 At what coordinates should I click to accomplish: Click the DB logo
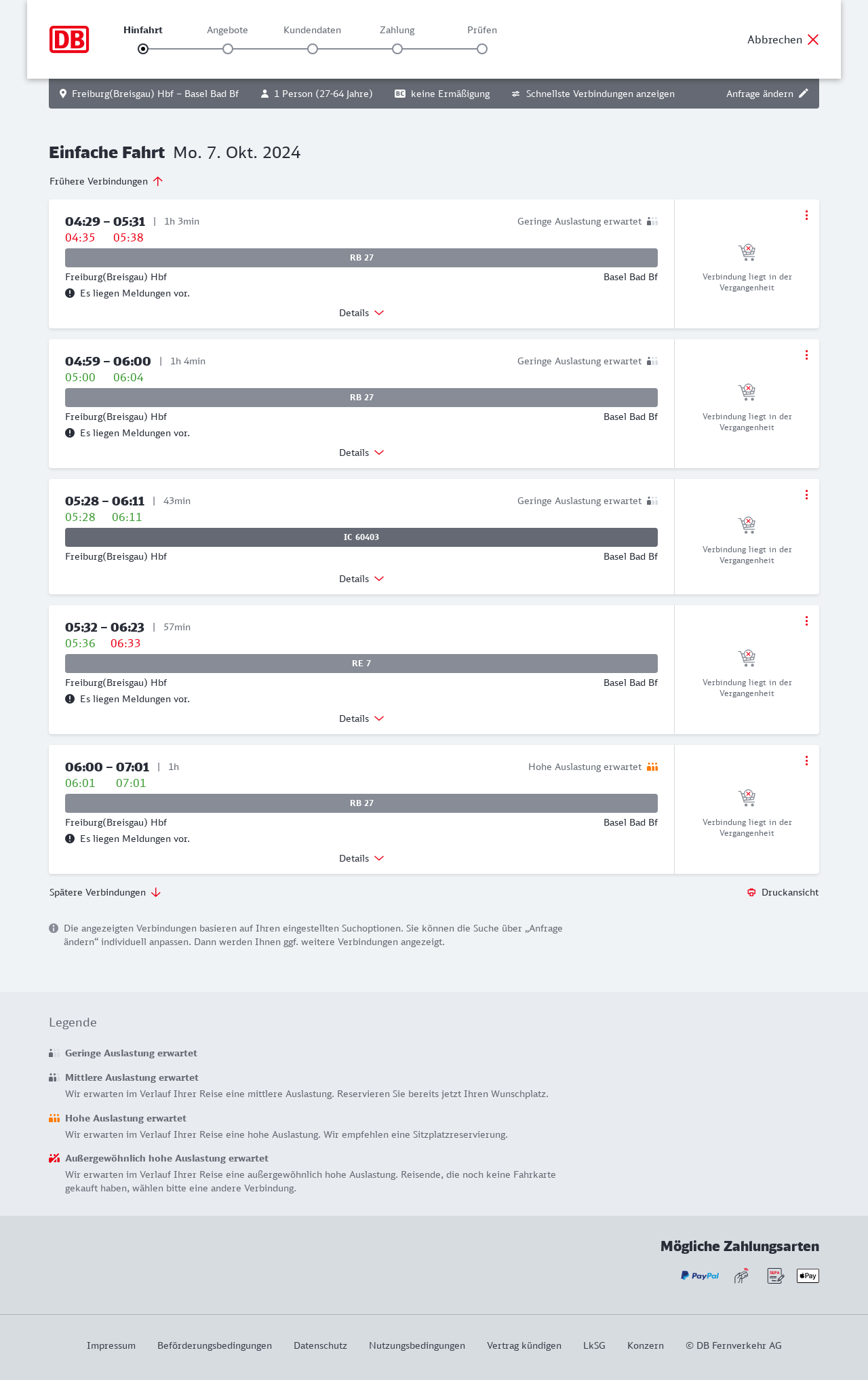click(69, 39)
